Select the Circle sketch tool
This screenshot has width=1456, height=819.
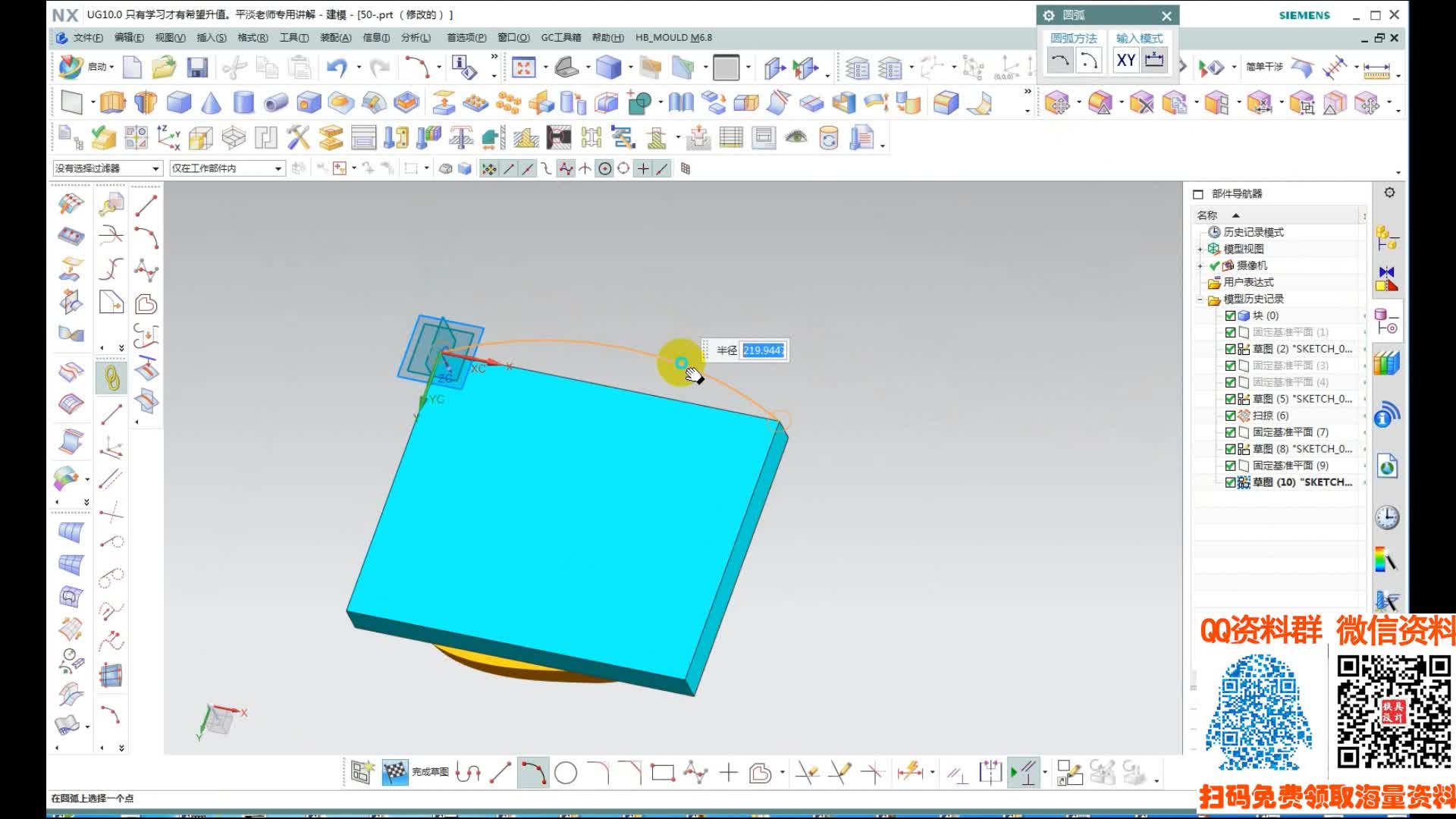click(x=566, y=773)
